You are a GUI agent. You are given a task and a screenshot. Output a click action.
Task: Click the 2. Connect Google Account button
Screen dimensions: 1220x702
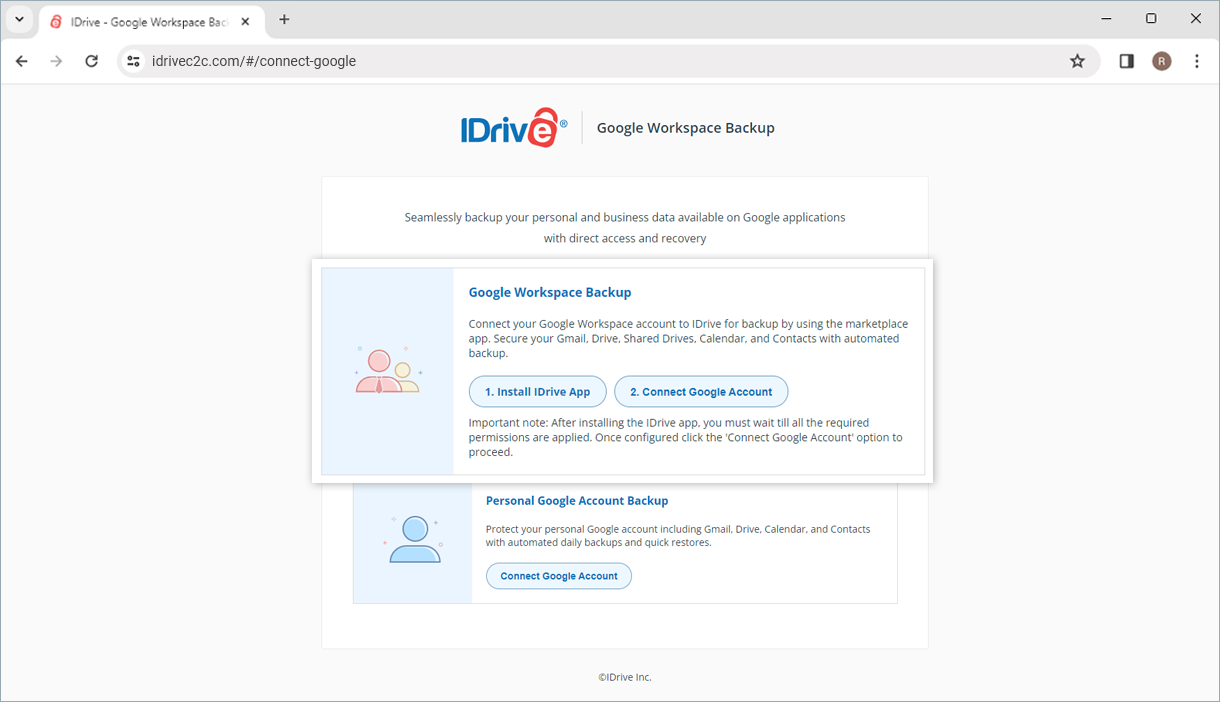pyautogui.click(x=700, y=392)
